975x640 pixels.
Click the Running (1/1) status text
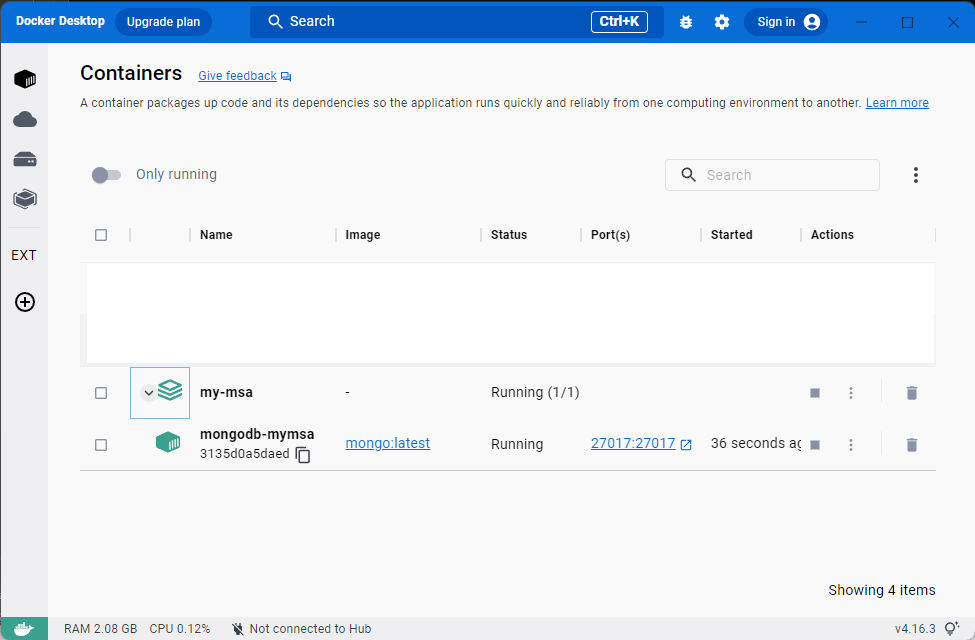coord(535,392)
